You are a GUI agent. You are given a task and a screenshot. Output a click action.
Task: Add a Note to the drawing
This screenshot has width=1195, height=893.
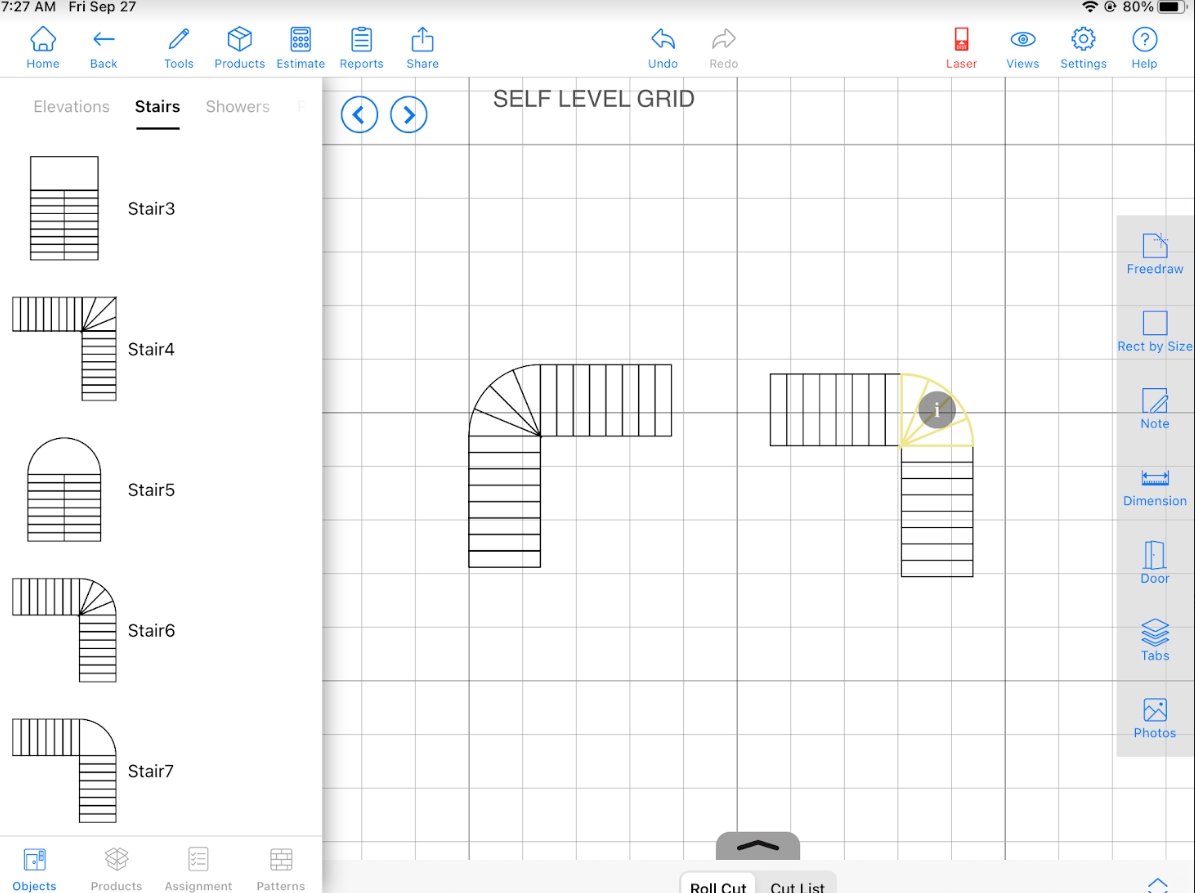[1155, 409]
